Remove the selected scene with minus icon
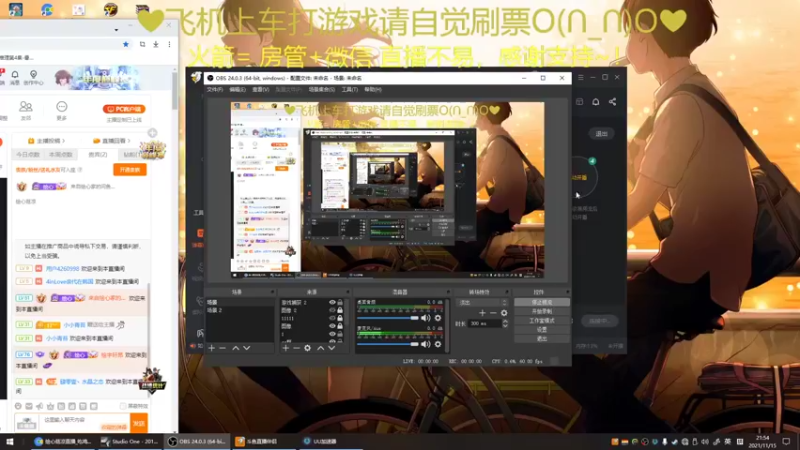Image resolution: width=800 pixels, height=450 pixels. click(222, 348)
